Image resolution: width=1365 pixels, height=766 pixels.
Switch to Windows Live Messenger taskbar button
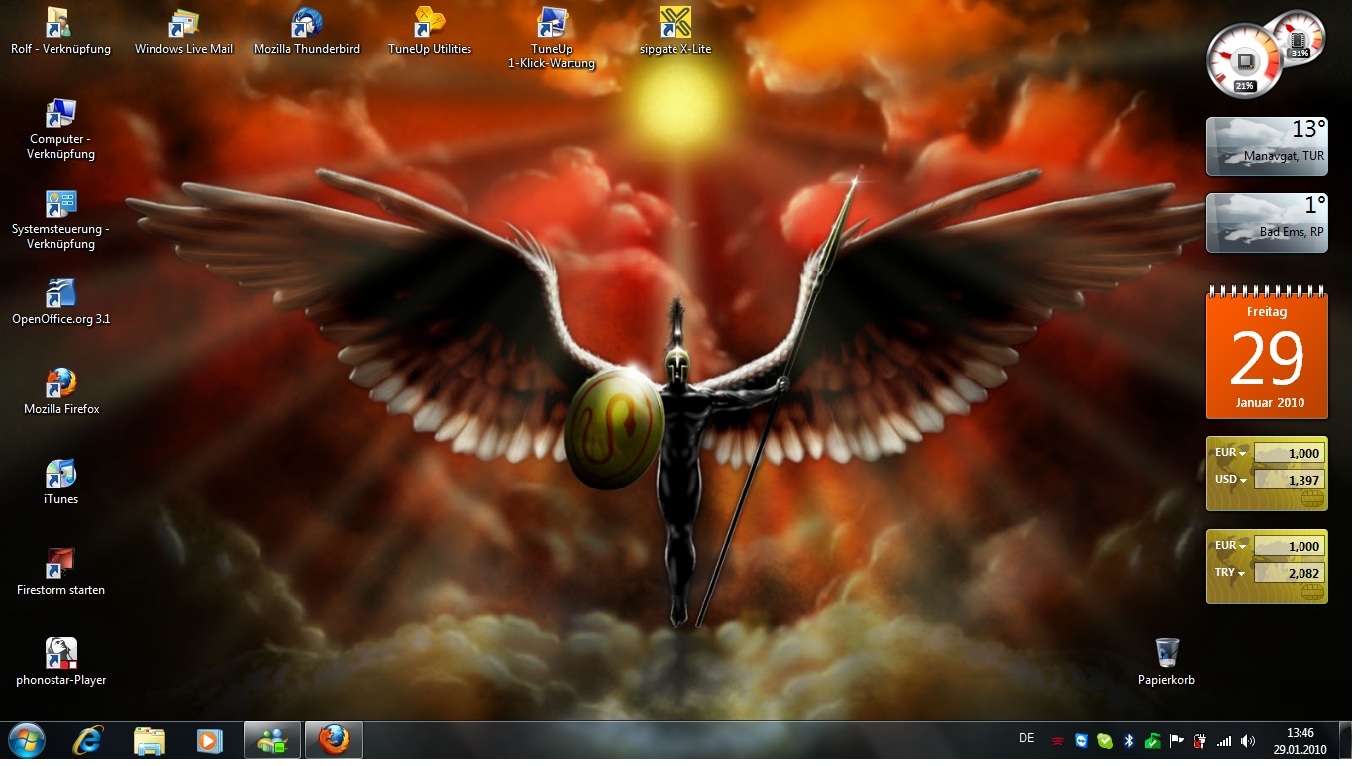pos(272,741)
